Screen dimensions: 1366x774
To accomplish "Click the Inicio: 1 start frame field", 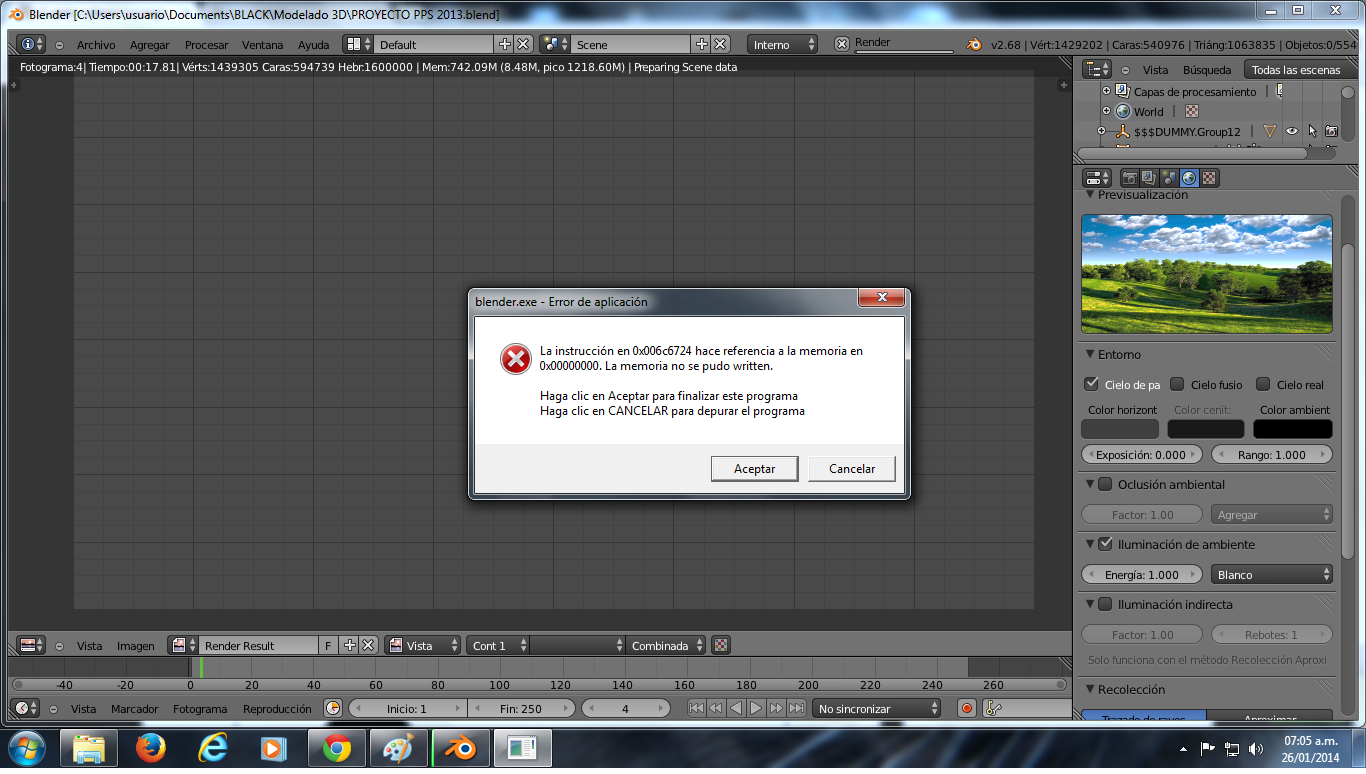I will coord(406,708).
